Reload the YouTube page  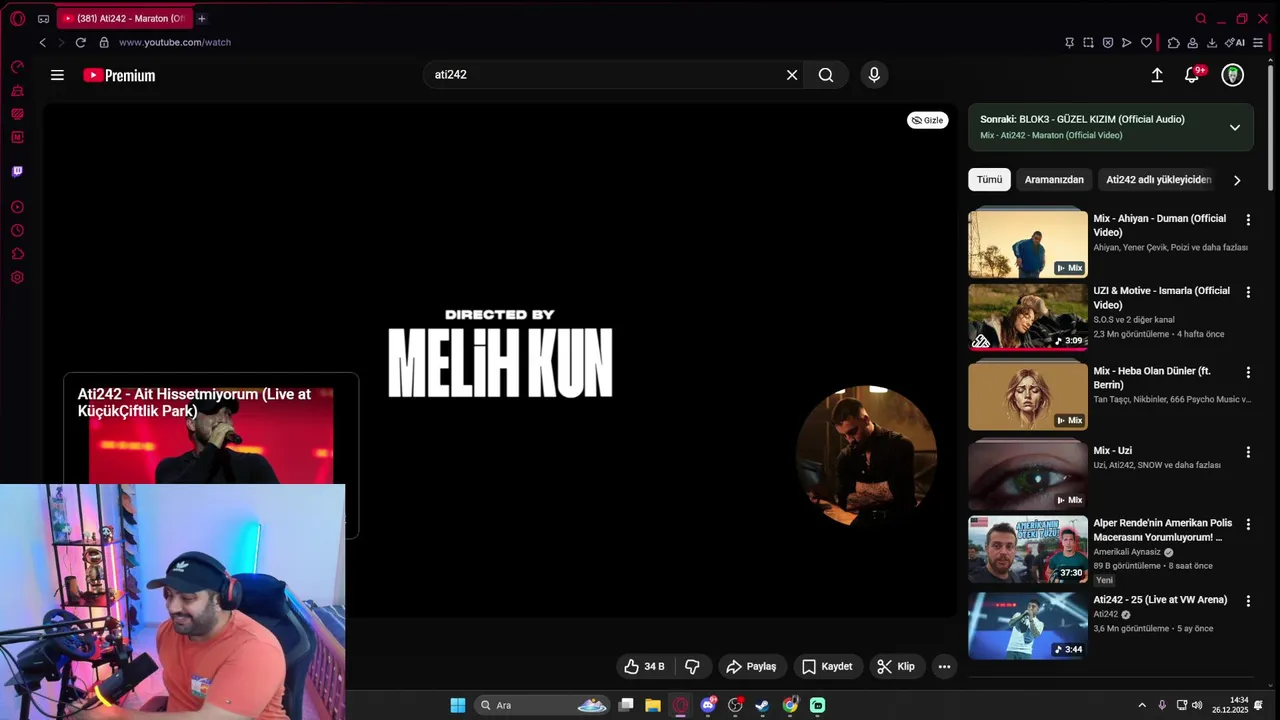click(x=80, y=42)
